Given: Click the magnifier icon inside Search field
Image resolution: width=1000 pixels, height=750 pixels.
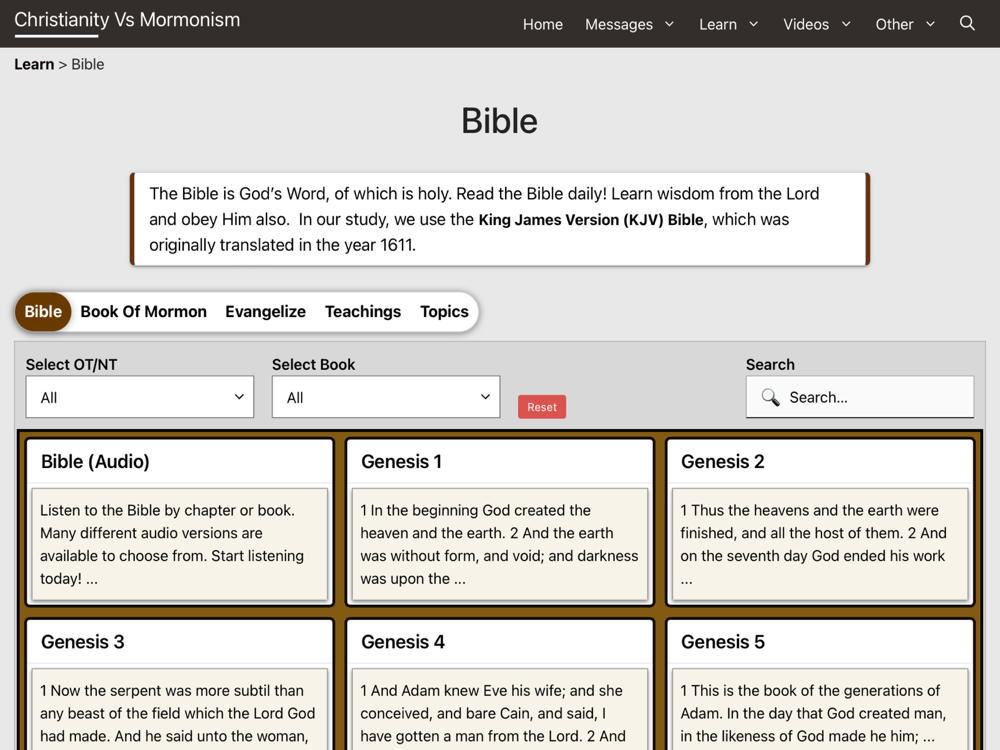Looking at the screenshot, I should (770, 397).
